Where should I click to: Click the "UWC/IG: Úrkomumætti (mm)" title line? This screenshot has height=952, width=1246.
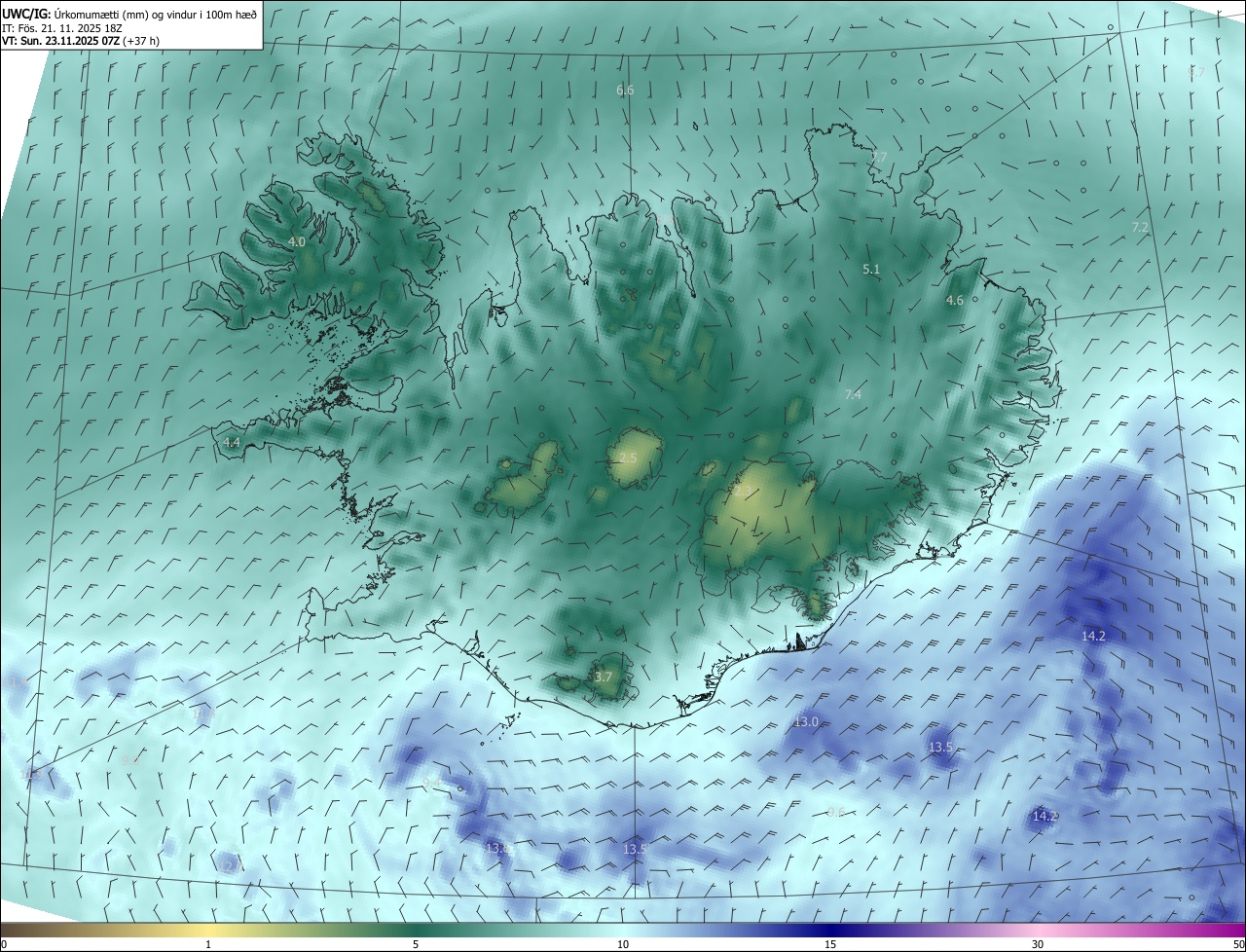tap(129, 14)
